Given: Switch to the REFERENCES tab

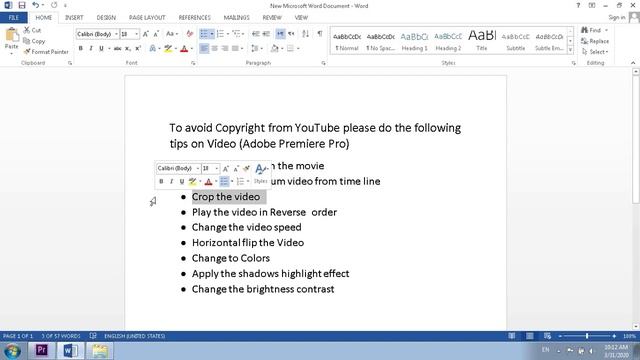Looking at the screenshot, I should (x=194, y=18).
